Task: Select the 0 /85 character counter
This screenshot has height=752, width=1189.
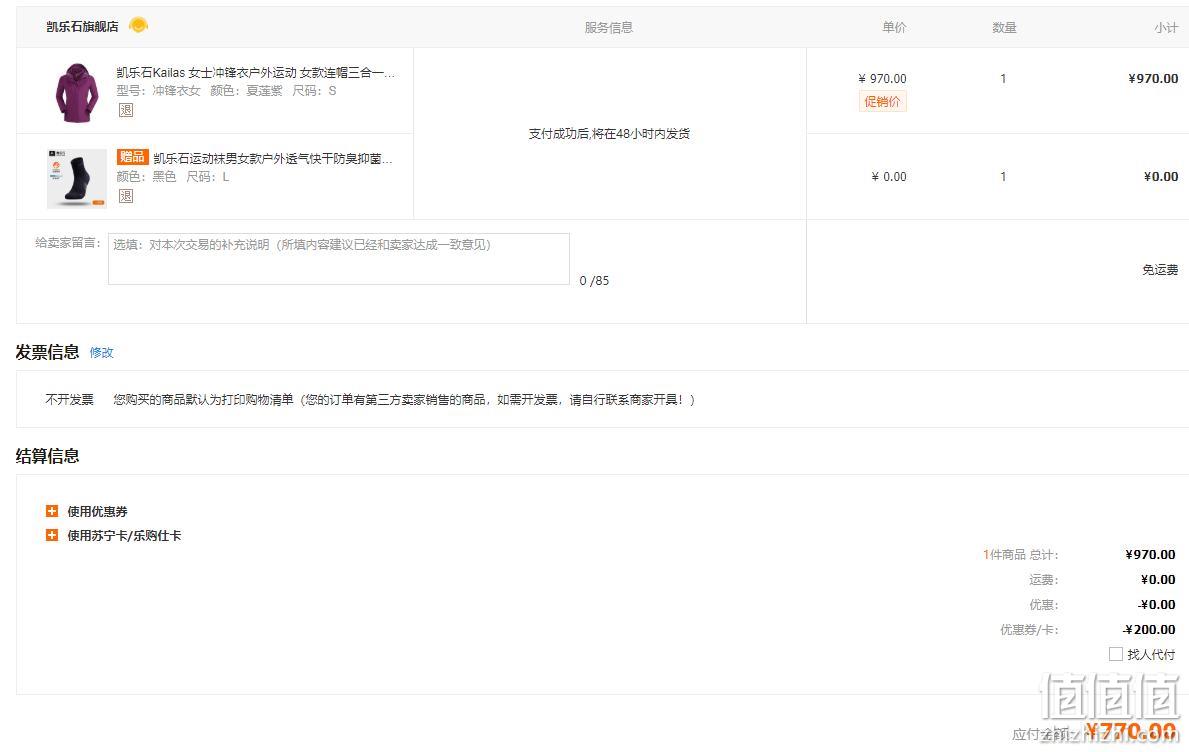Action: (594, 280)
